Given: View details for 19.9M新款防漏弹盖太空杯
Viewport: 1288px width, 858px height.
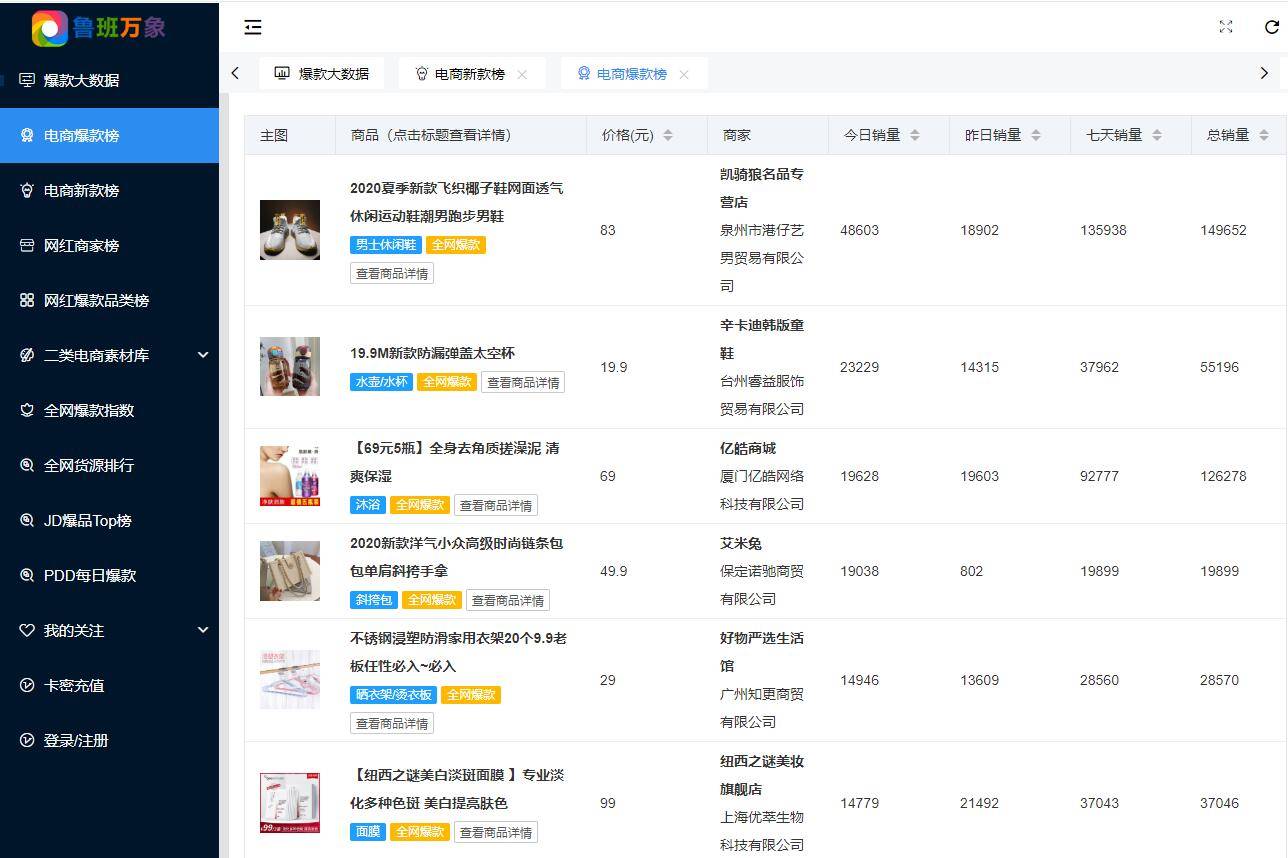Looking at the screenshot, I should pos(523,382).
